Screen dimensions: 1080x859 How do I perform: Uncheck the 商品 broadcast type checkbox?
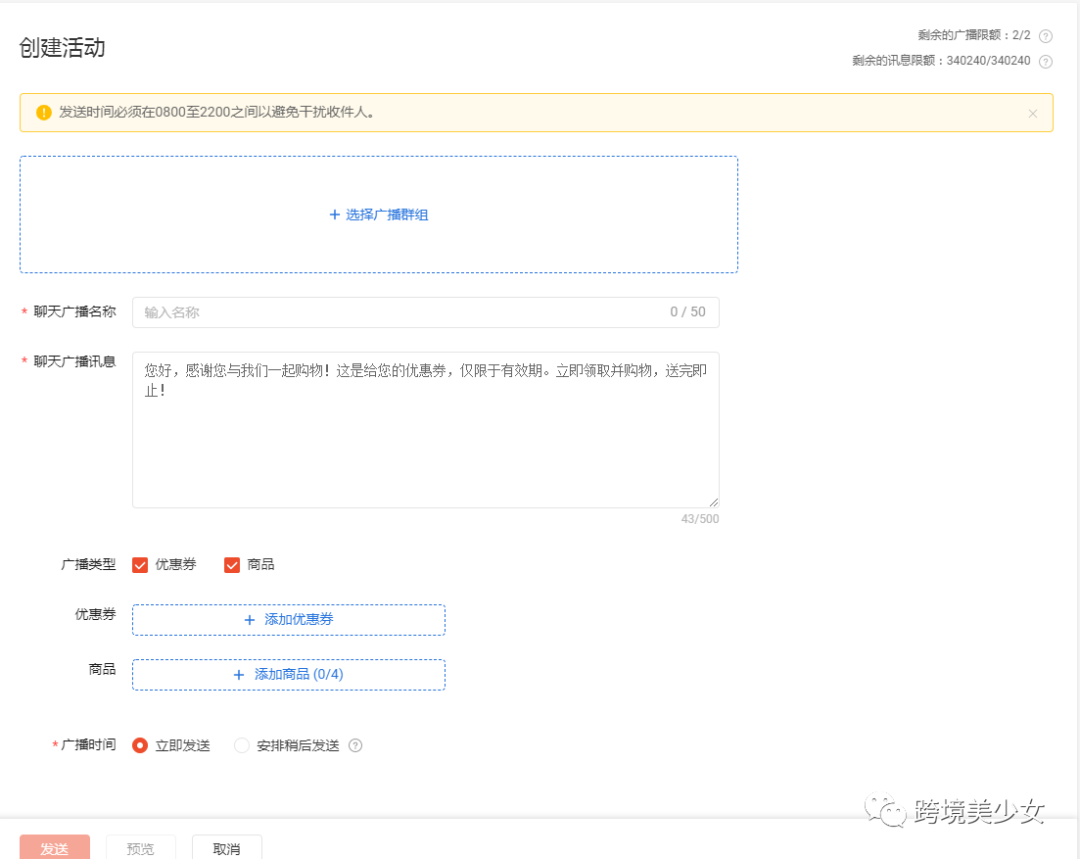click(231, 564)
